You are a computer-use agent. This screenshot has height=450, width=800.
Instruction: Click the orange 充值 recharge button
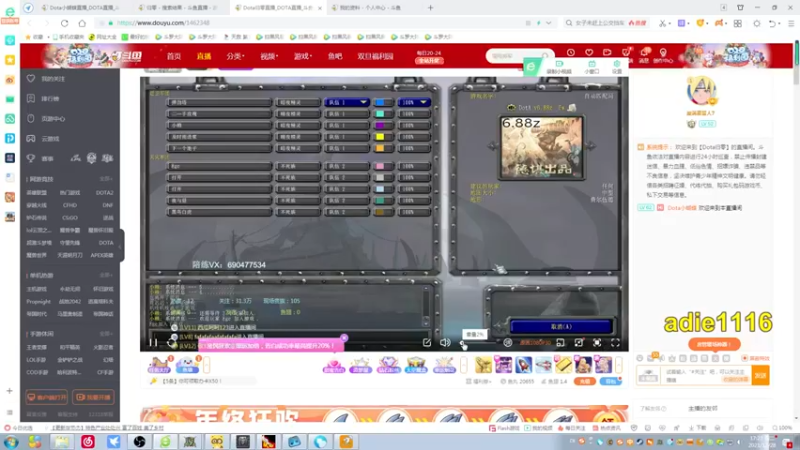click(585, 381)
